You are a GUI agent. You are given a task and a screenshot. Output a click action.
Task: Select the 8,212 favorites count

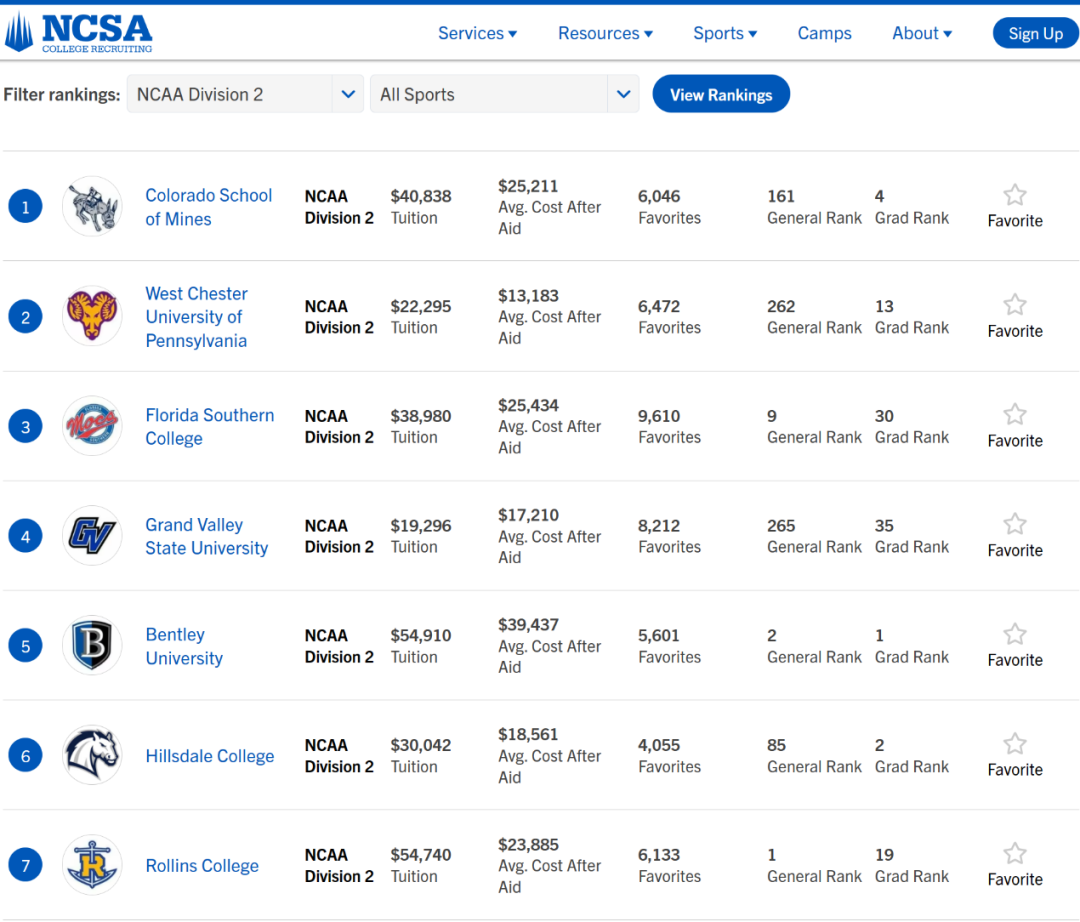(x=659, y=525)
